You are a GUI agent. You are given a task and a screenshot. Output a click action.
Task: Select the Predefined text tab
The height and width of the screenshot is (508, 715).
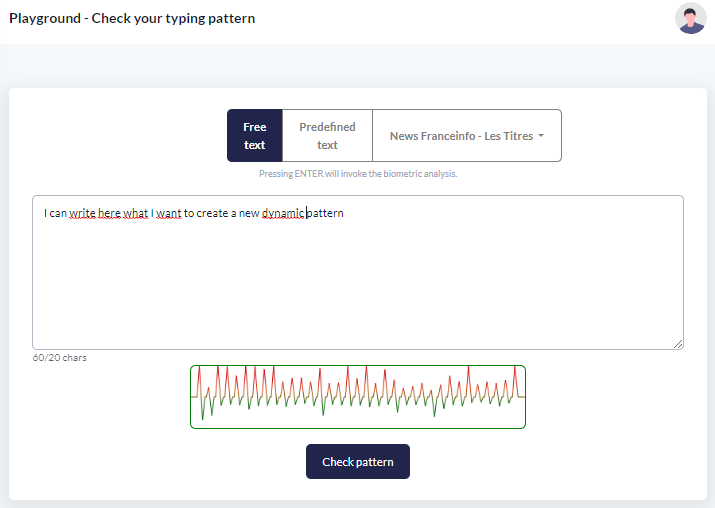point(327,136)
